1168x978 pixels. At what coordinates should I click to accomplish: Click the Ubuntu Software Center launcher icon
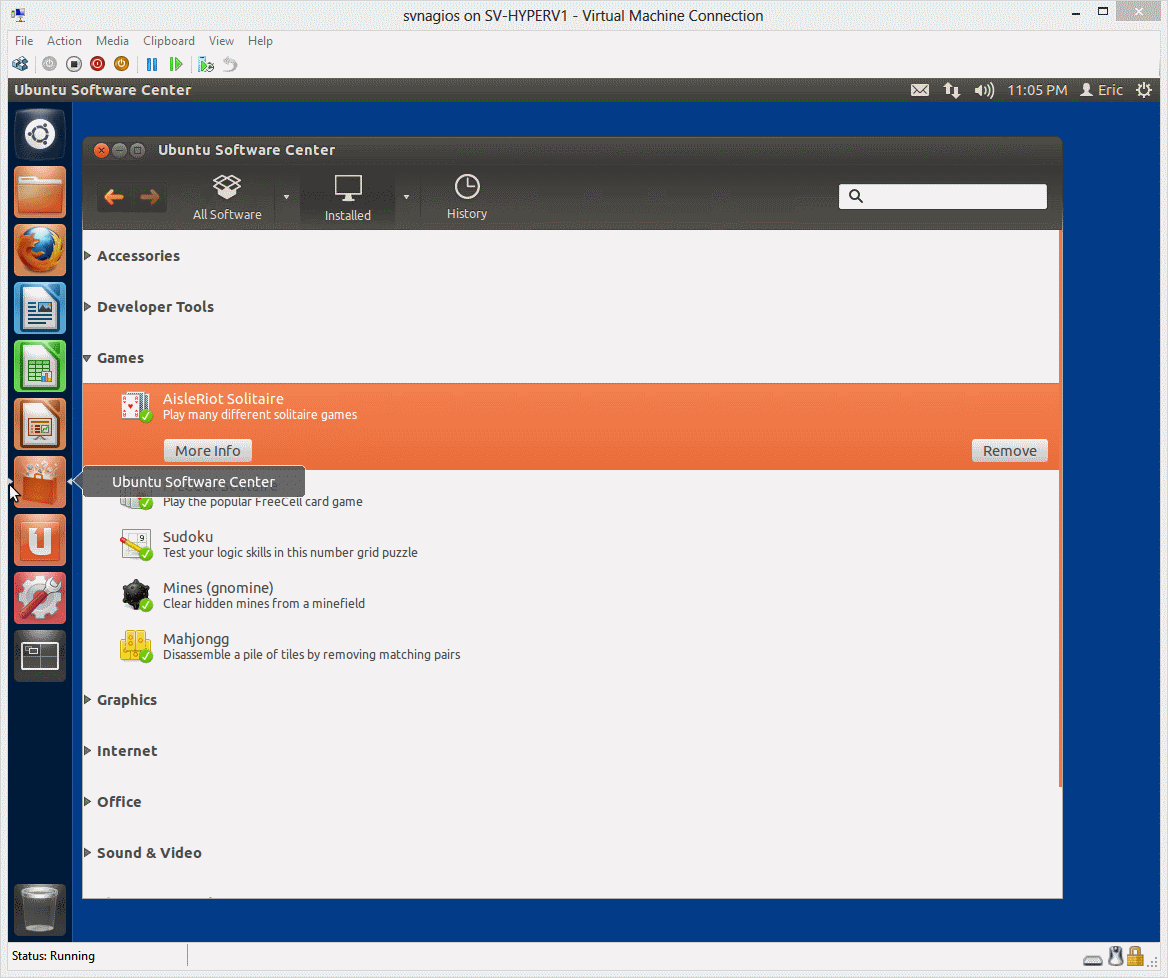39,483
